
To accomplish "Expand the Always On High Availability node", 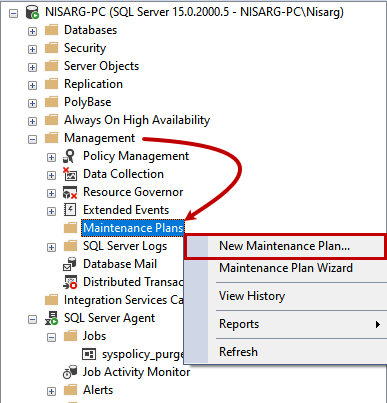I will click(x=32, y=122).
